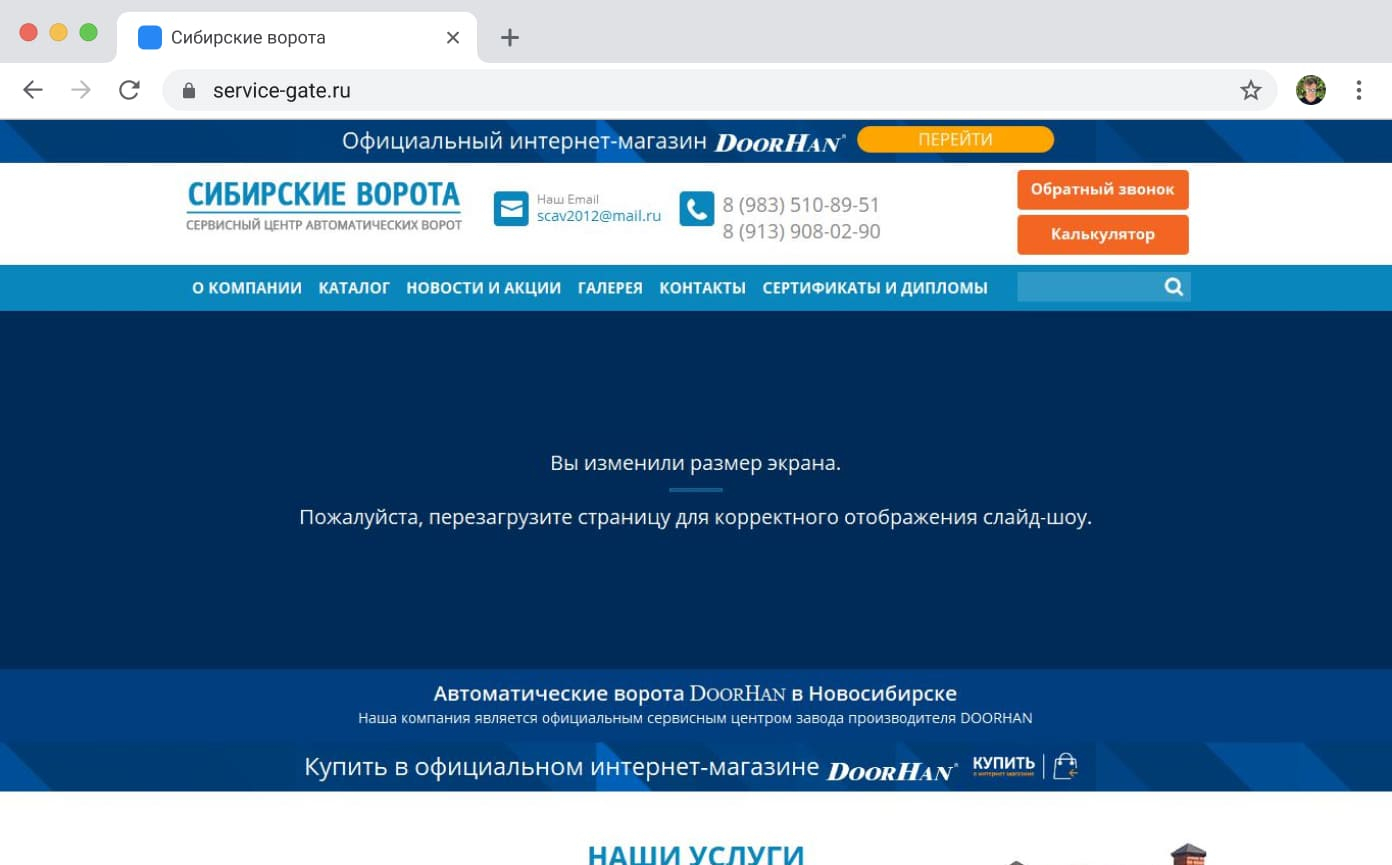
Task: Click the envelope email icon
Action: [511, 208]
